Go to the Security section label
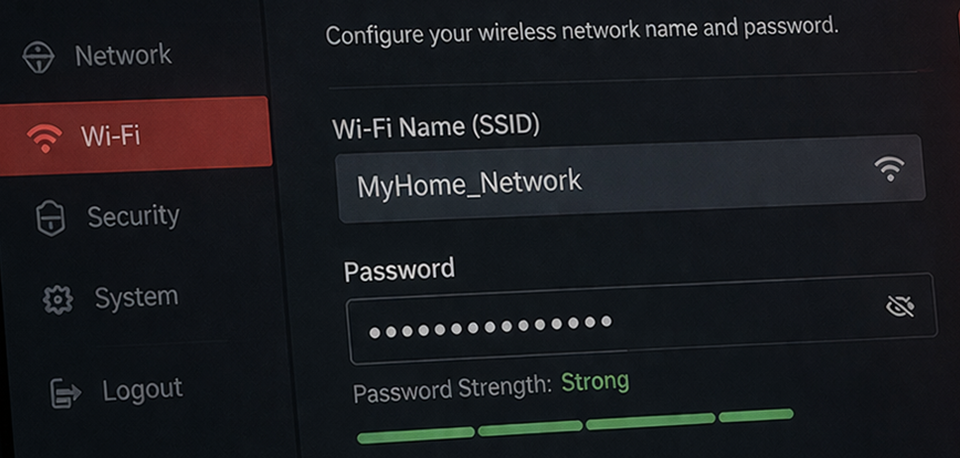The width and height of the screenshot is (960, 458). tap(133, 216)
